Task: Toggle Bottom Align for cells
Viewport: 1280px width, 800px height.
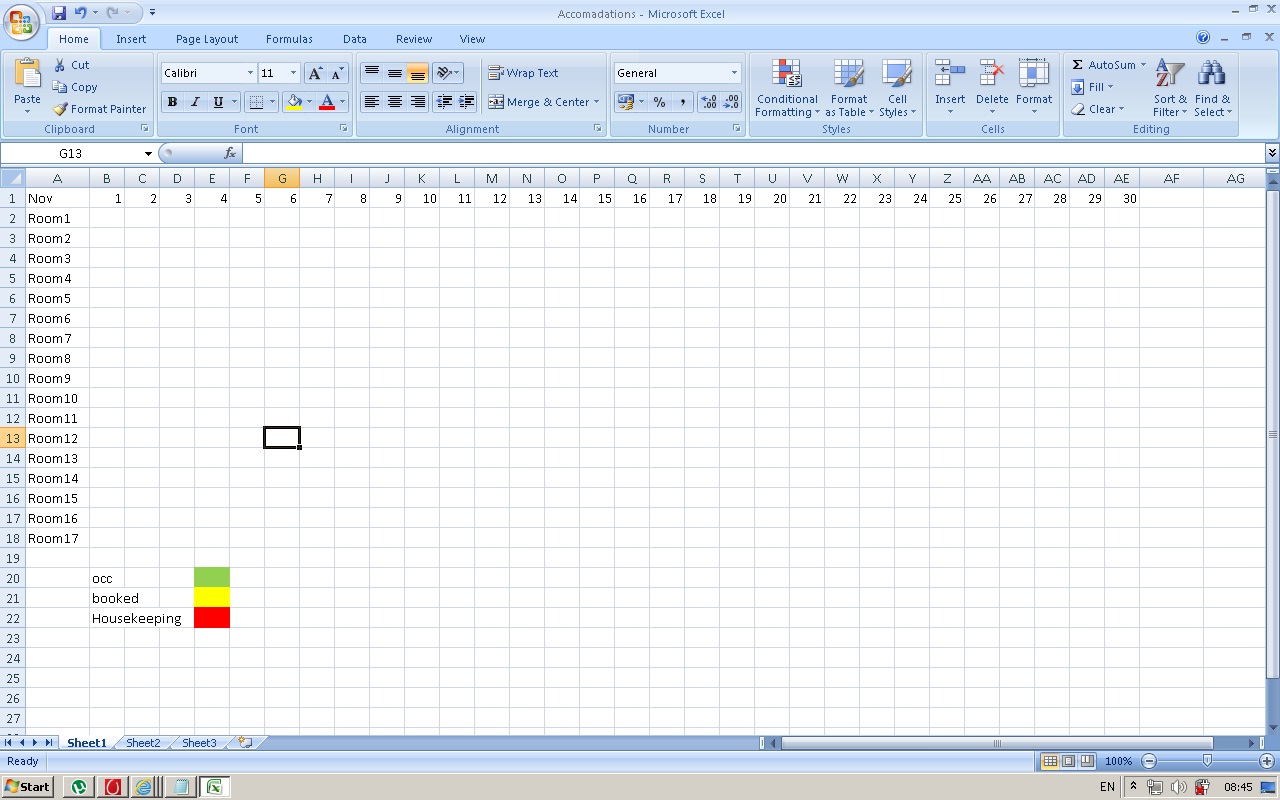Action: (418, 73)
